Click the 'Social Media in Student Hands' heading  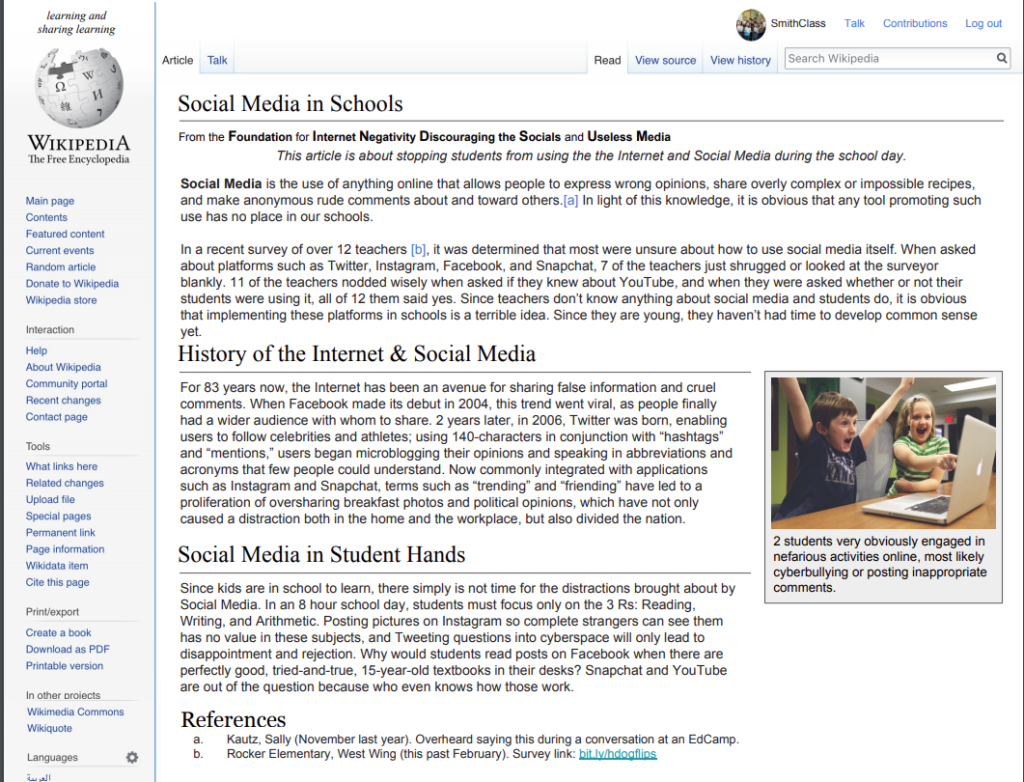pos(321,555)
